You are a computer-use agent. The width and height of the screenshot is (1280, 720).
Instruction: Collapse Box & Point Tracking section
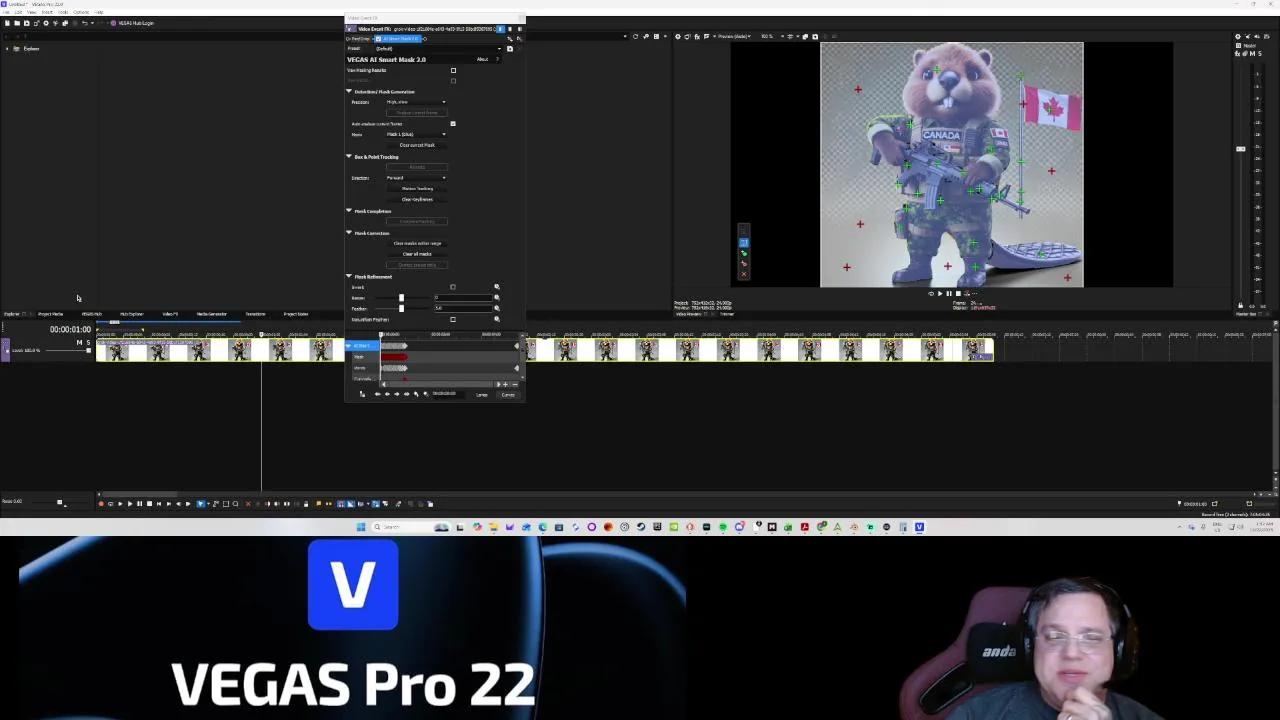[x=349, y=156]
